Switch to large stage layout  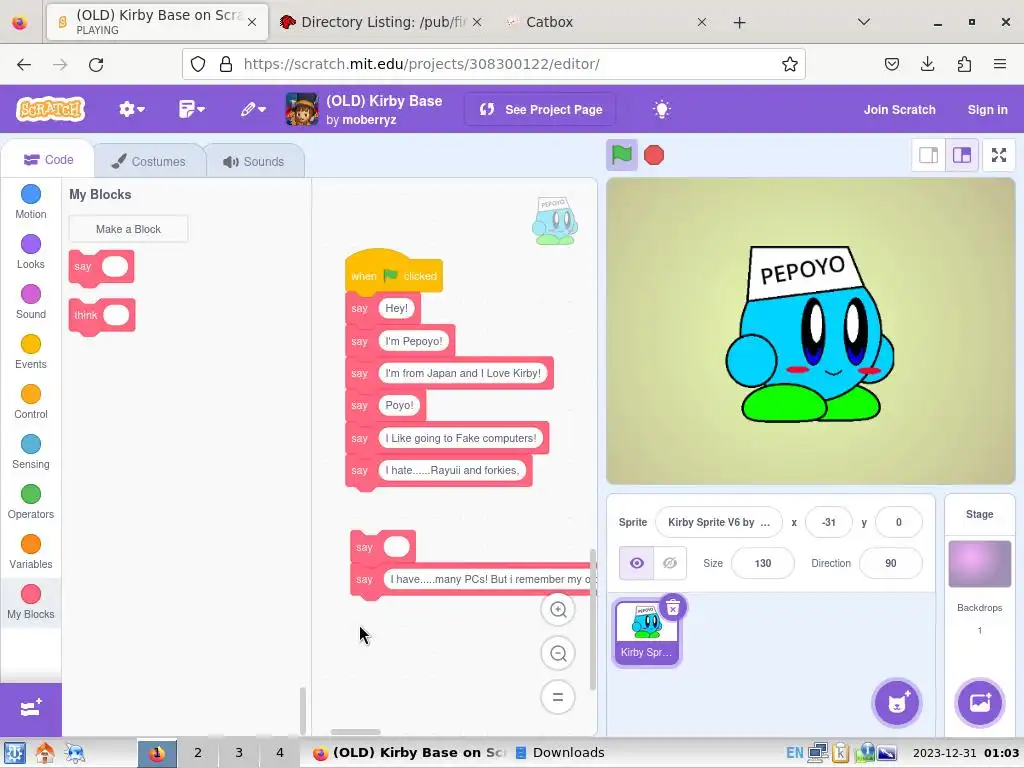962,155
